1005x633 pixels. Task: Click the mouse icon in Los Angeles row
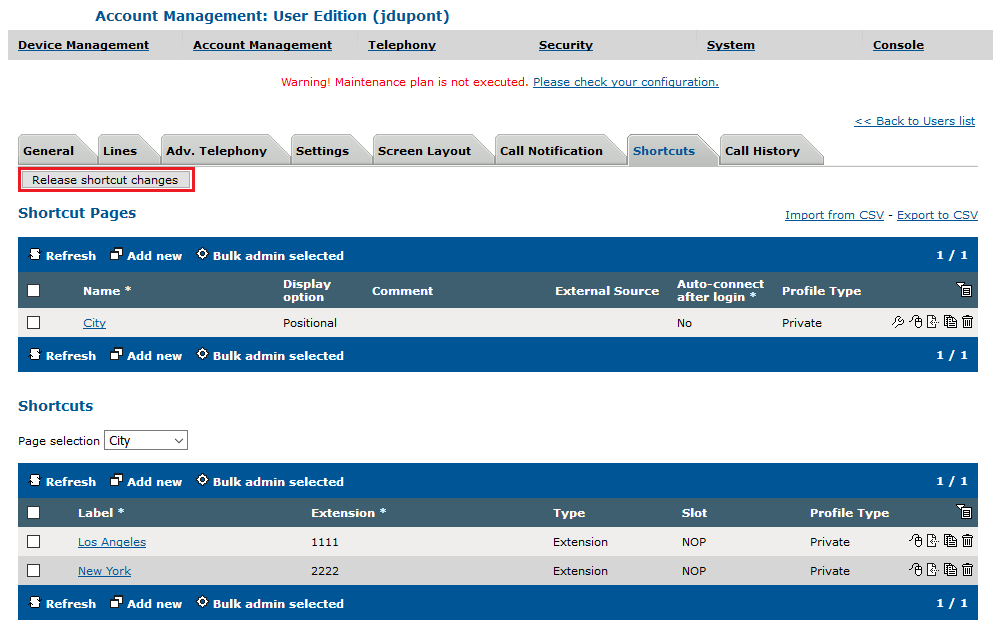(x=916, y=541)
